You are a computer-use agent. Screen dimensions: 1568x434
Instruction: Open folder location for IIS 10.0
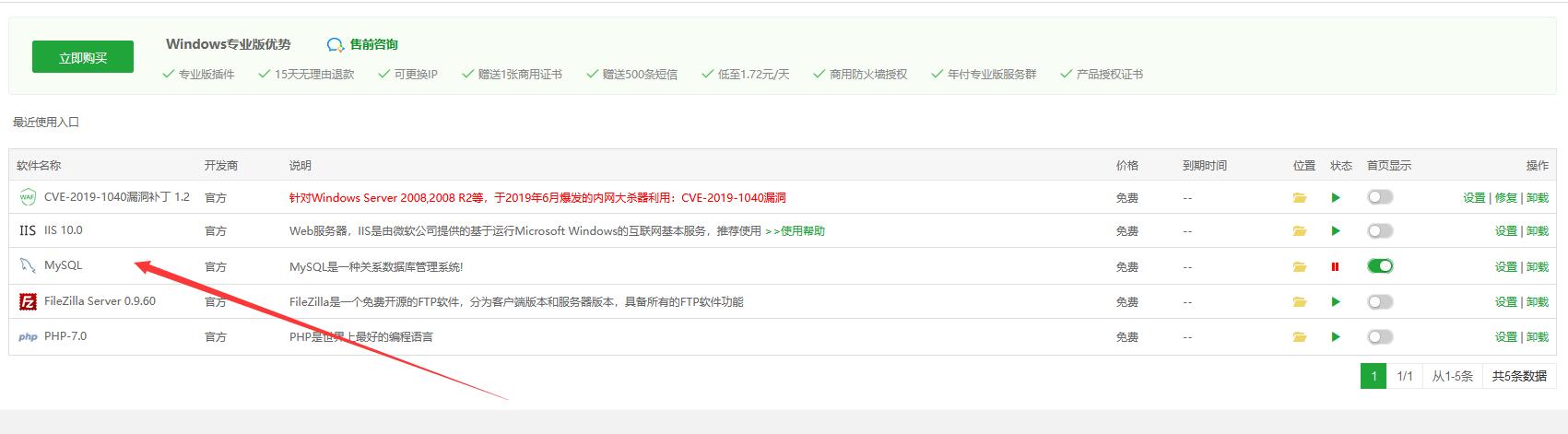(1300, 230)
